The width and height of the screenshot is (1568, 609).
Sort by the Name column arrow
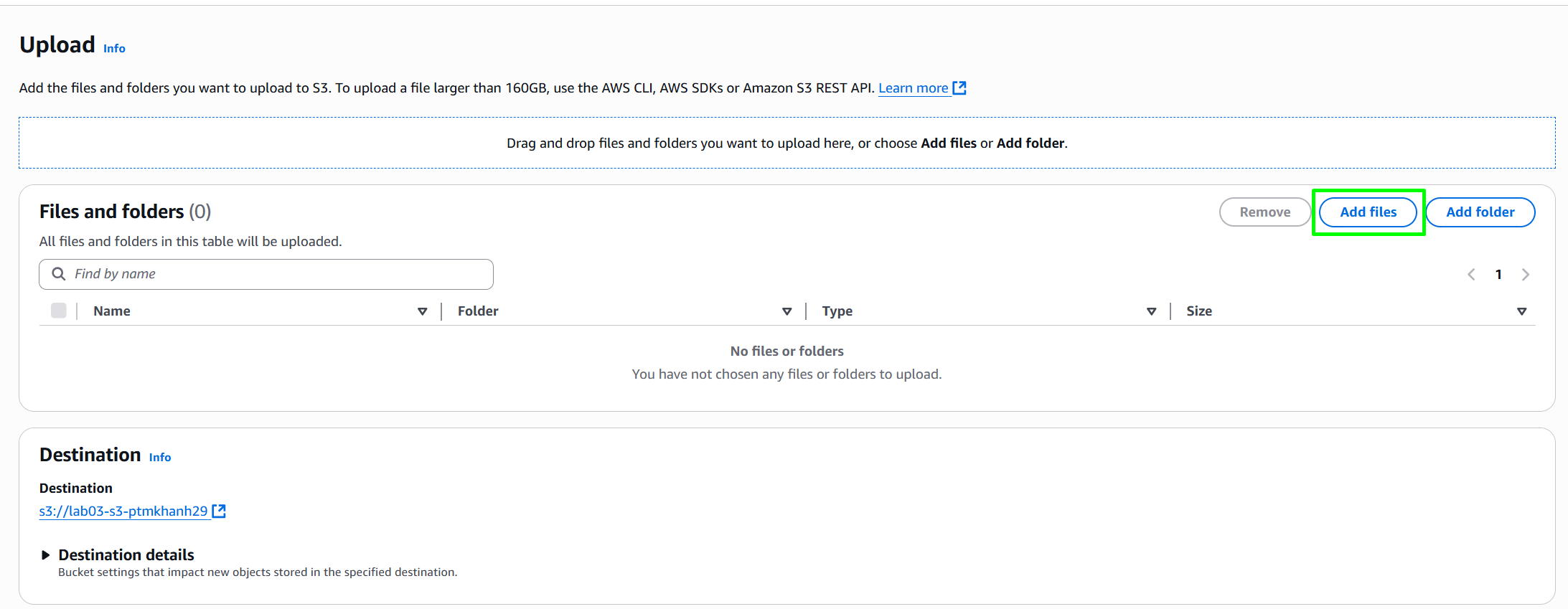(x=423, y=311)
